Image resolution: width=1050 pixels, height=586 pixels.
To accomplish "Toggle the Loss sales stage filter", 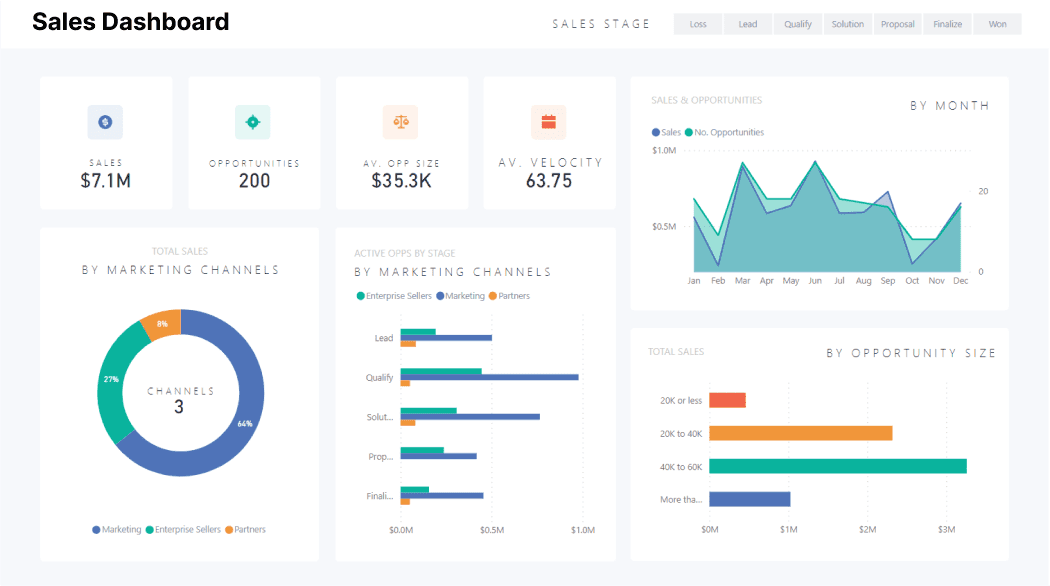I will 697,23.
